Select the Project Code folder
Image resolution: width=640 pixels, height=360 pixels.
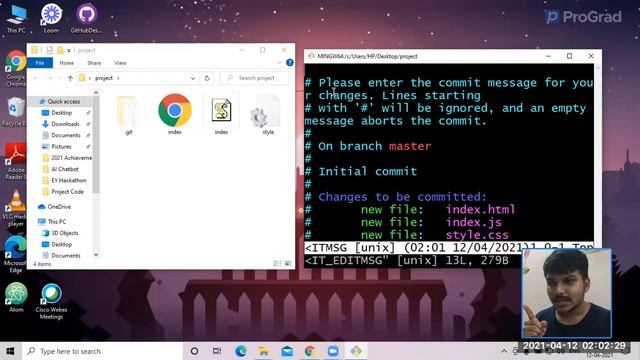67,191
